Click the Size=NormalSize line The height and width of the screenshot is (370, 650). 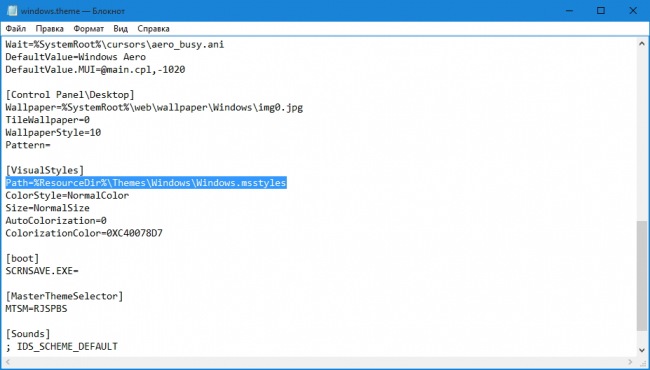(47, 208)
